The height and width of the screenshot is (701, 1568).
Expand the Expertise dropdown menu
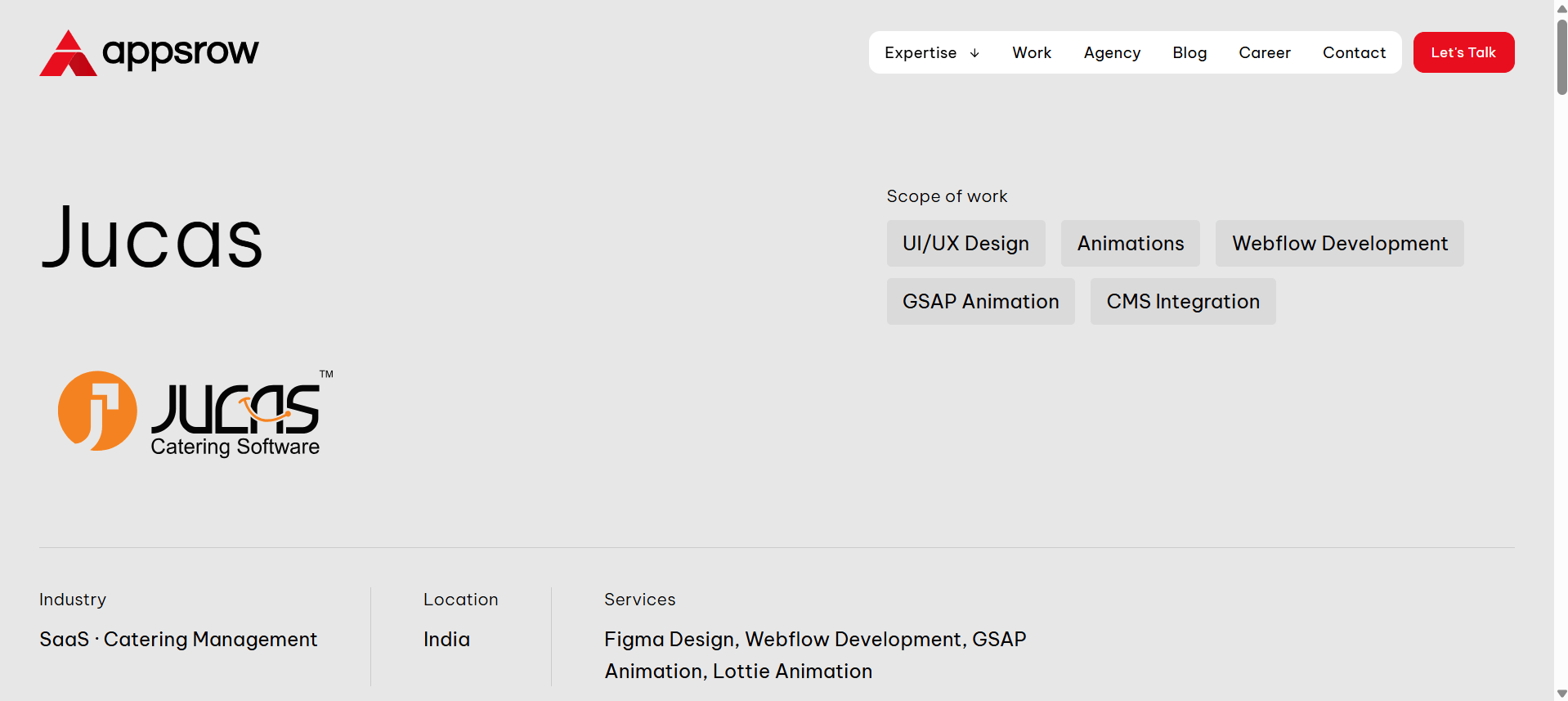pos(932,52)
